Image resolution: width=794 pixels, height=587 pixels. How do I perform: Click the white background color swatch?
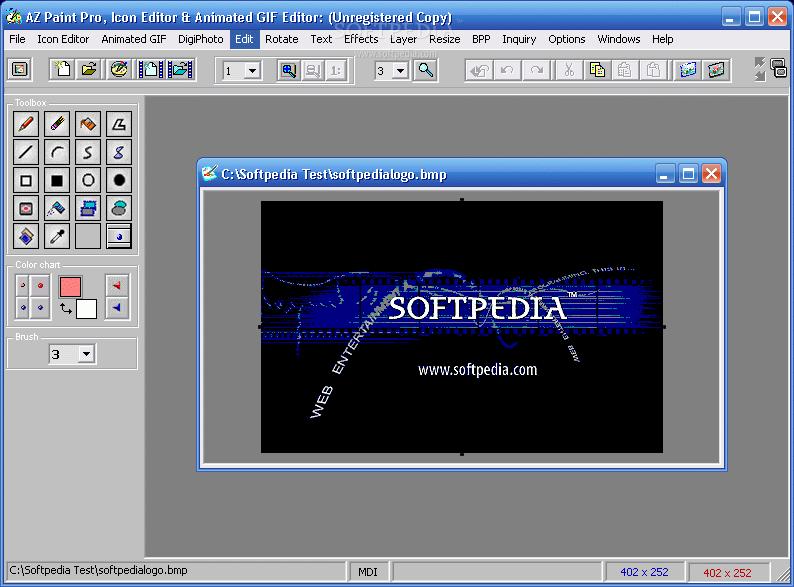tap(86, 308)
